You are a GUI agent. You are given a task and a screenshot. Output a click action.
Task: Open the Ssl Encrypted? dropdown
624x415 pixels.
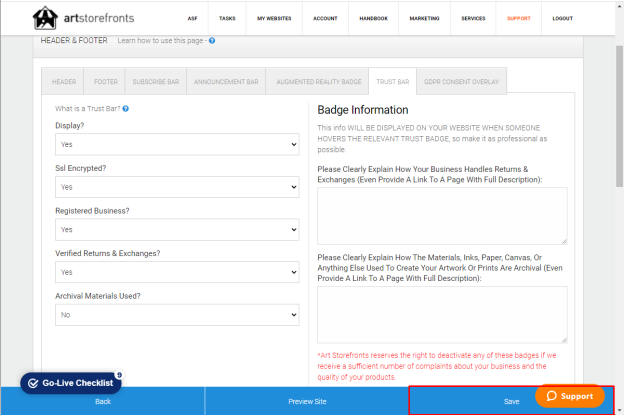click(177, 187)
